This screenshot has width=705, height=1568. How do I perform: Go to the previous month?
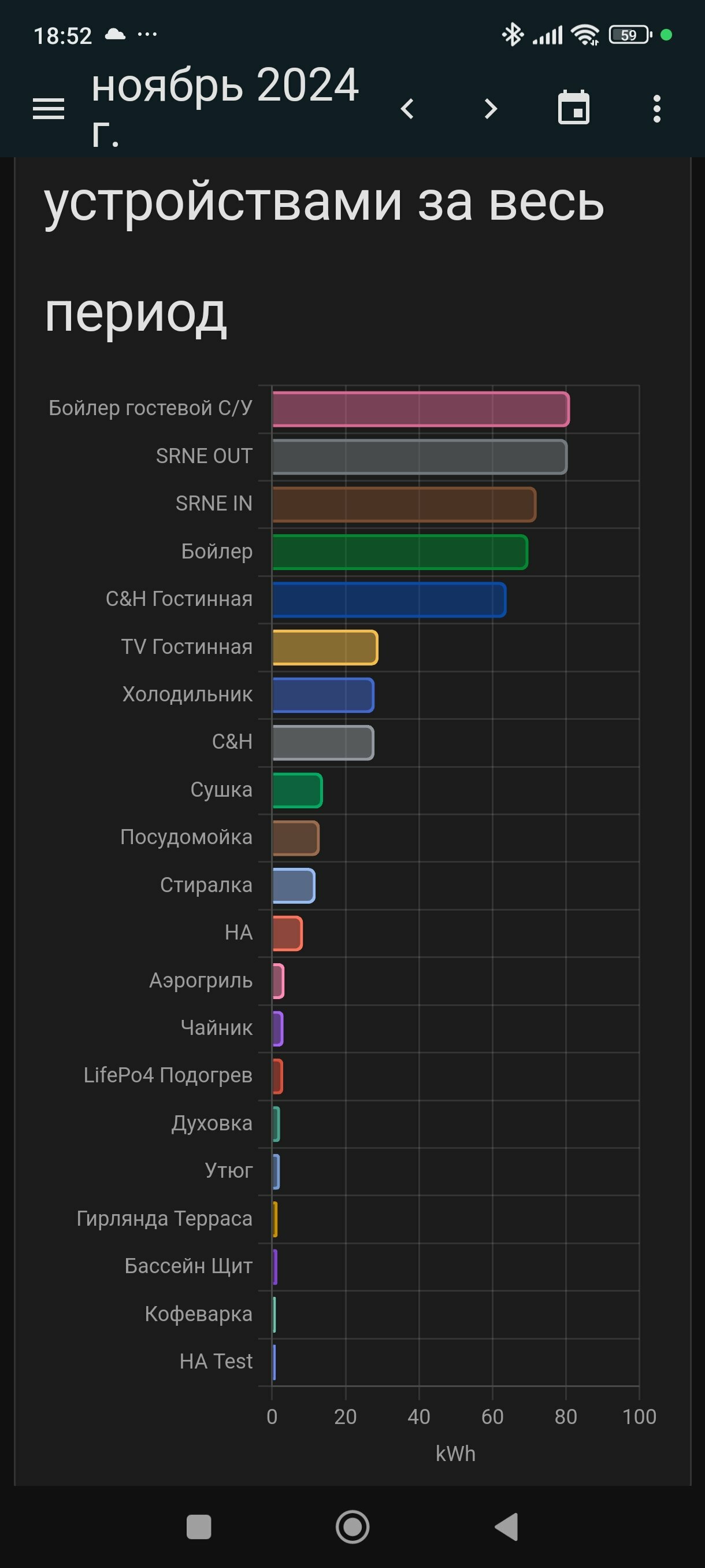tap(407, 109)
